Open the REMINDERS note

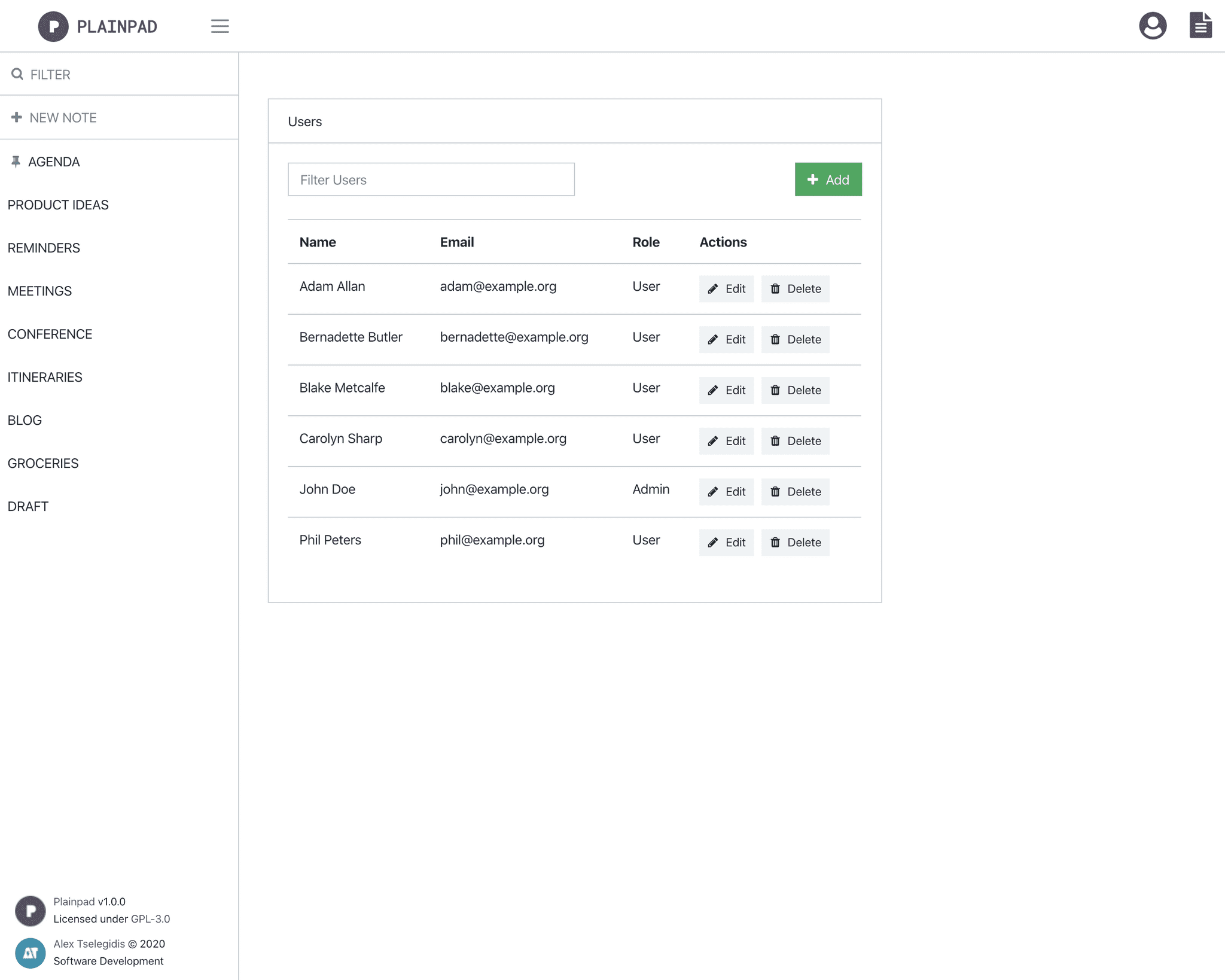[43, 248]
